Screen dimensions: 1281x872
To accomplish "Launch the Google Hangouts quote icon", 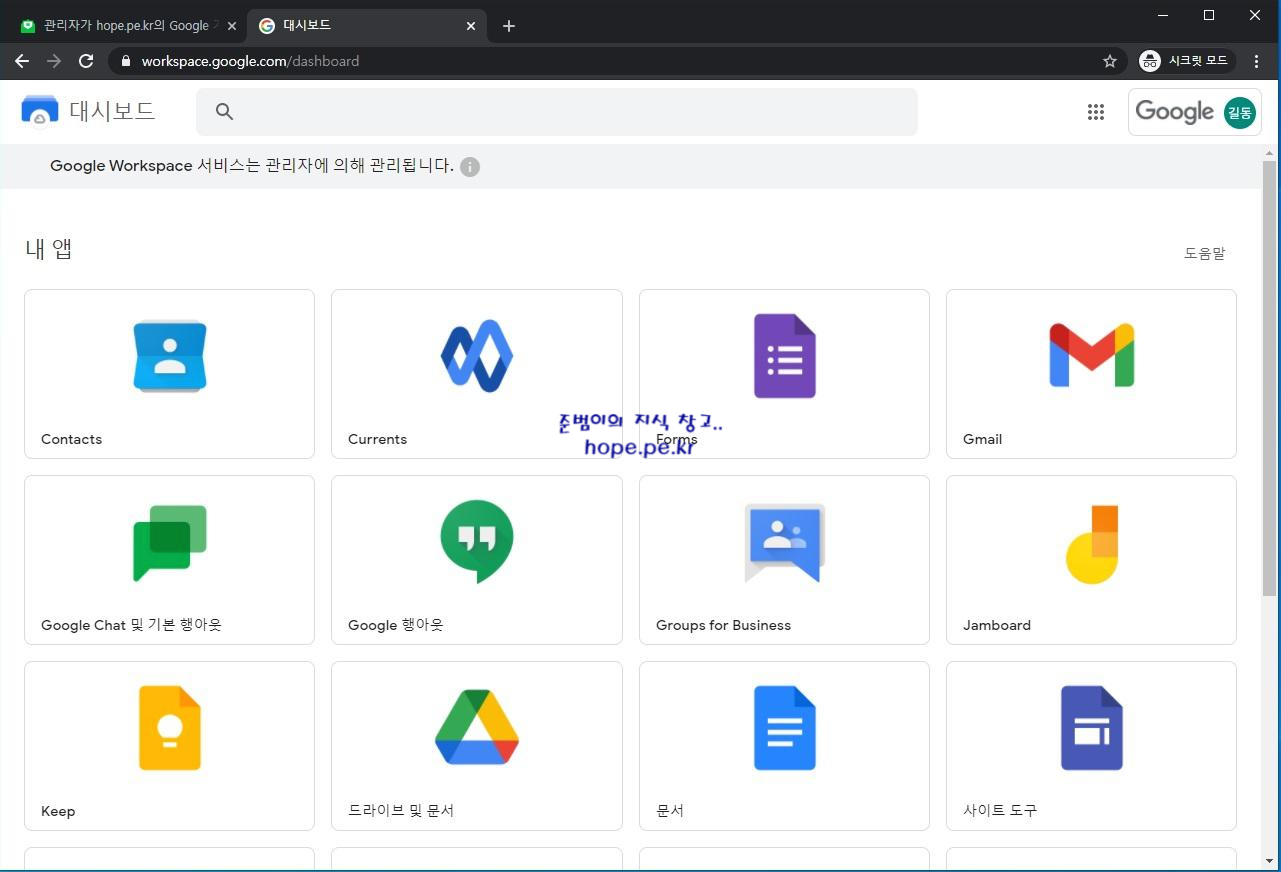I will [477, 541].
